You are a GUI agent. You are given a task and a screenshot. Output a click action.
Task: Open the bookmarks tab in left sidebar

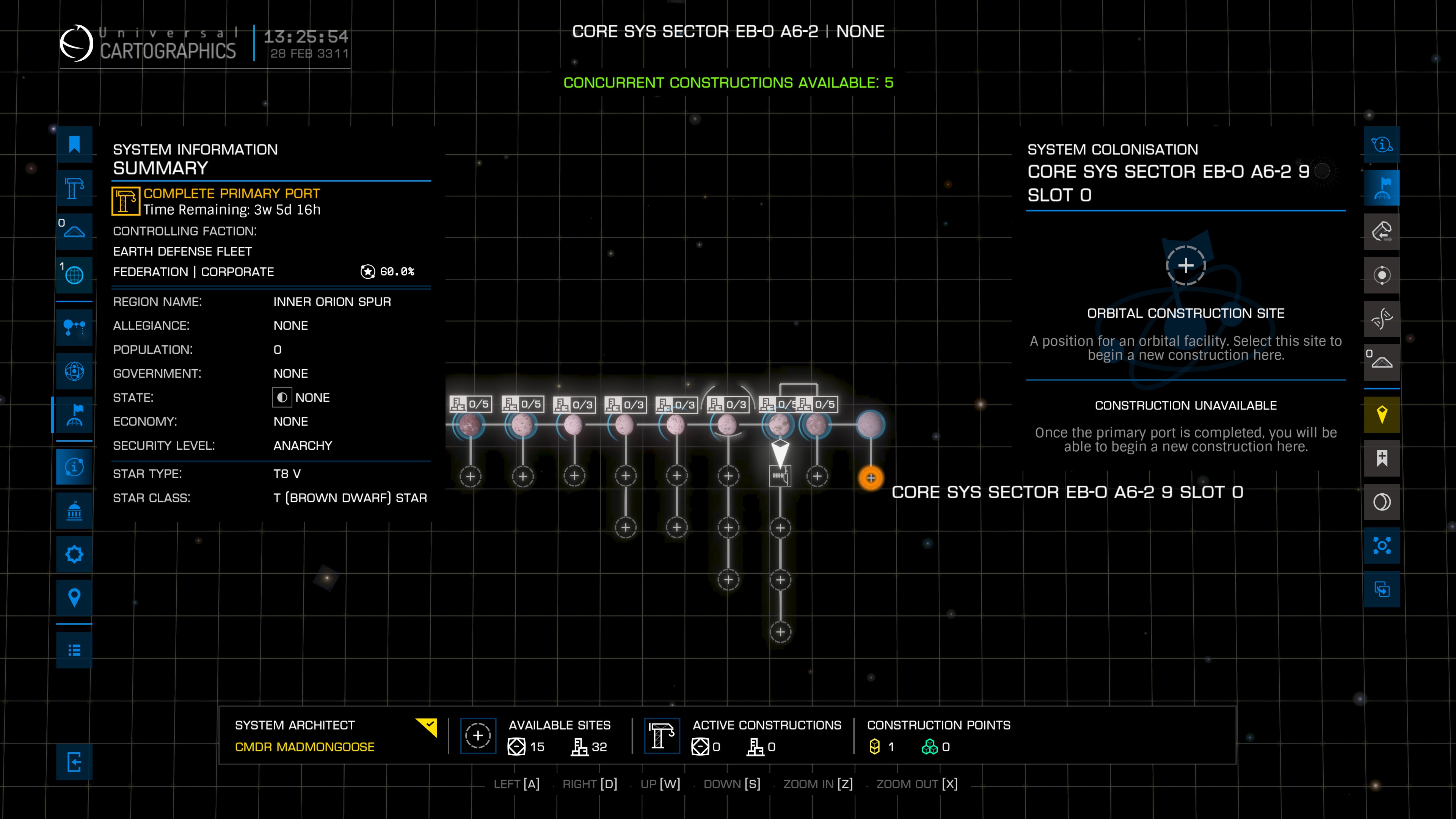pyautogui.click(x=74, y=145)
